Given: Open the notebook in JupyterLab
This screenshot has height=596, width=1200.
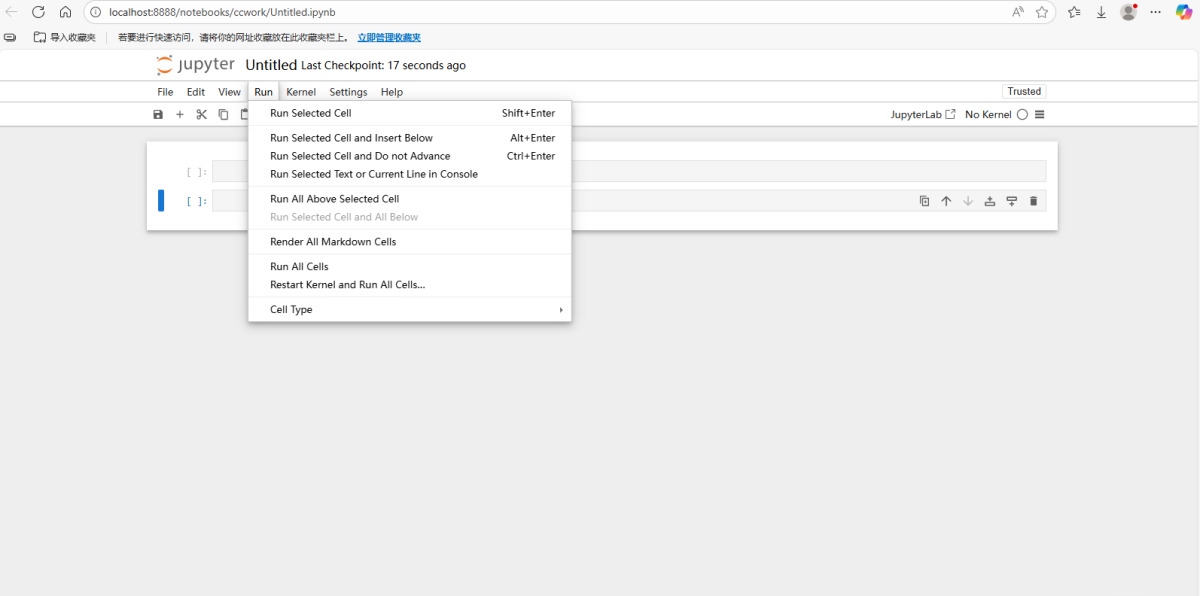Looking at the screenshot, I should click(x=916, y=114).
